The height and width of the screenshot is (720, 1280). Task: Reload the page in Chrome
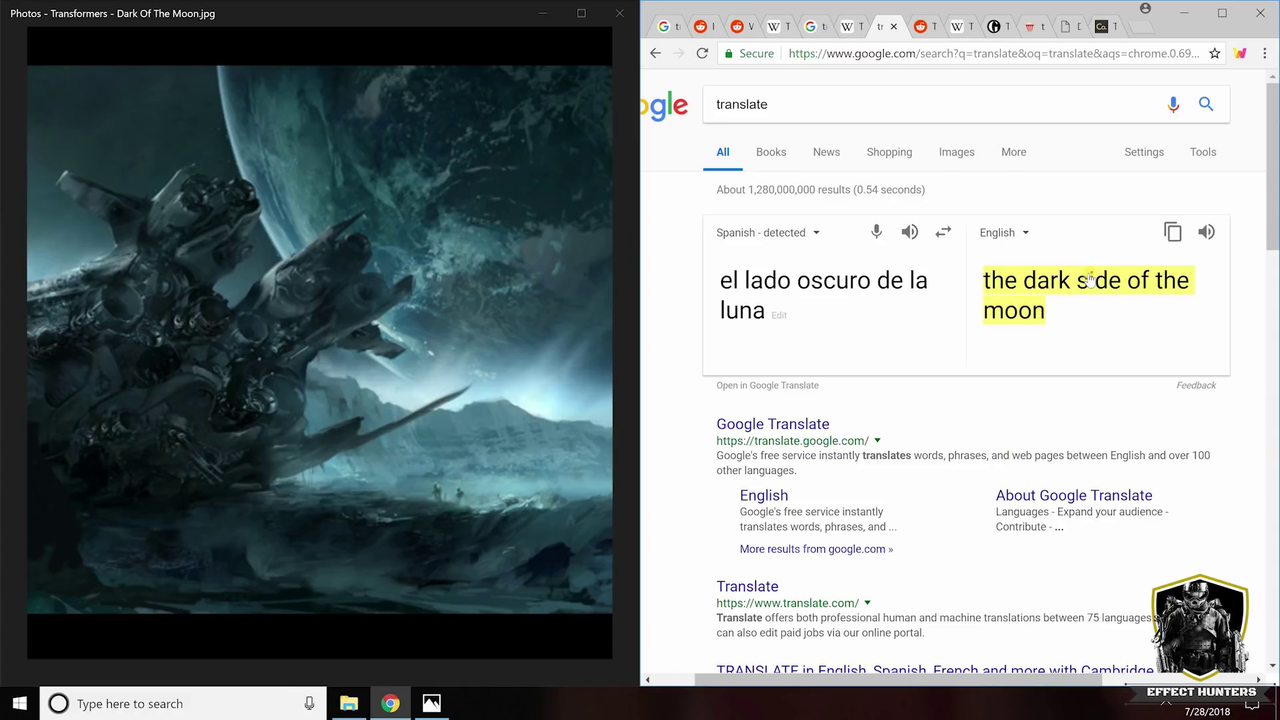702,54
